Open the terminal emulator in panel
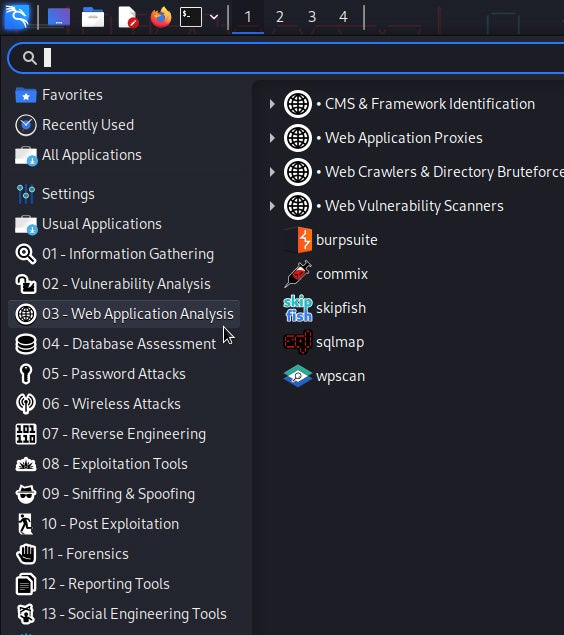The image size is (564, 635). [191, 17]
